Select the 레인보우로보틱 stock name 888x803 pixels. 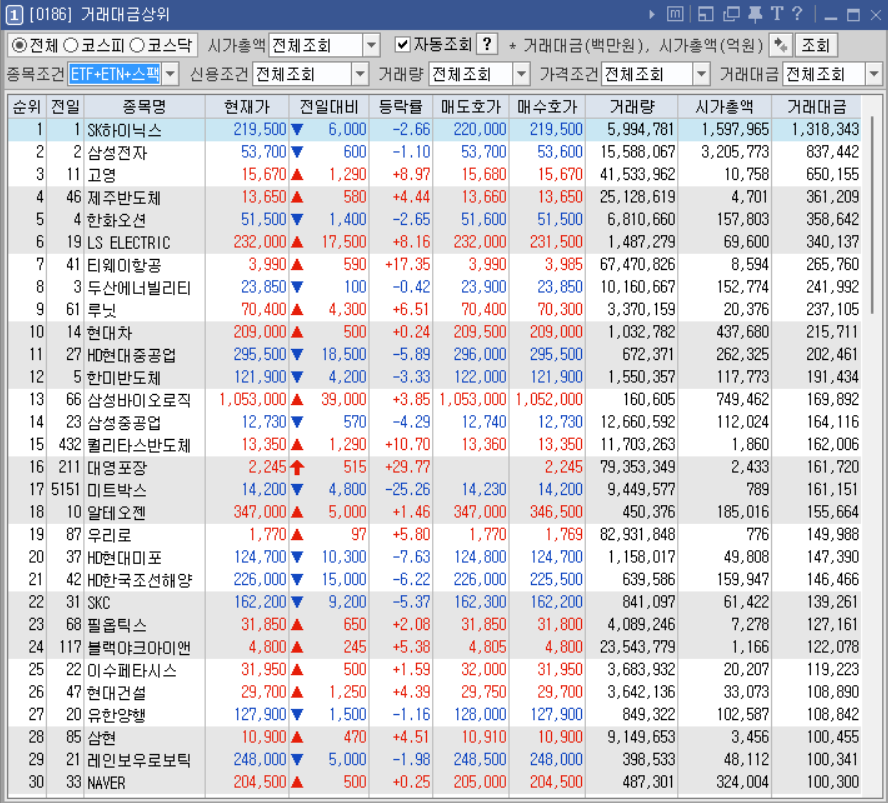tap(139, 760)
